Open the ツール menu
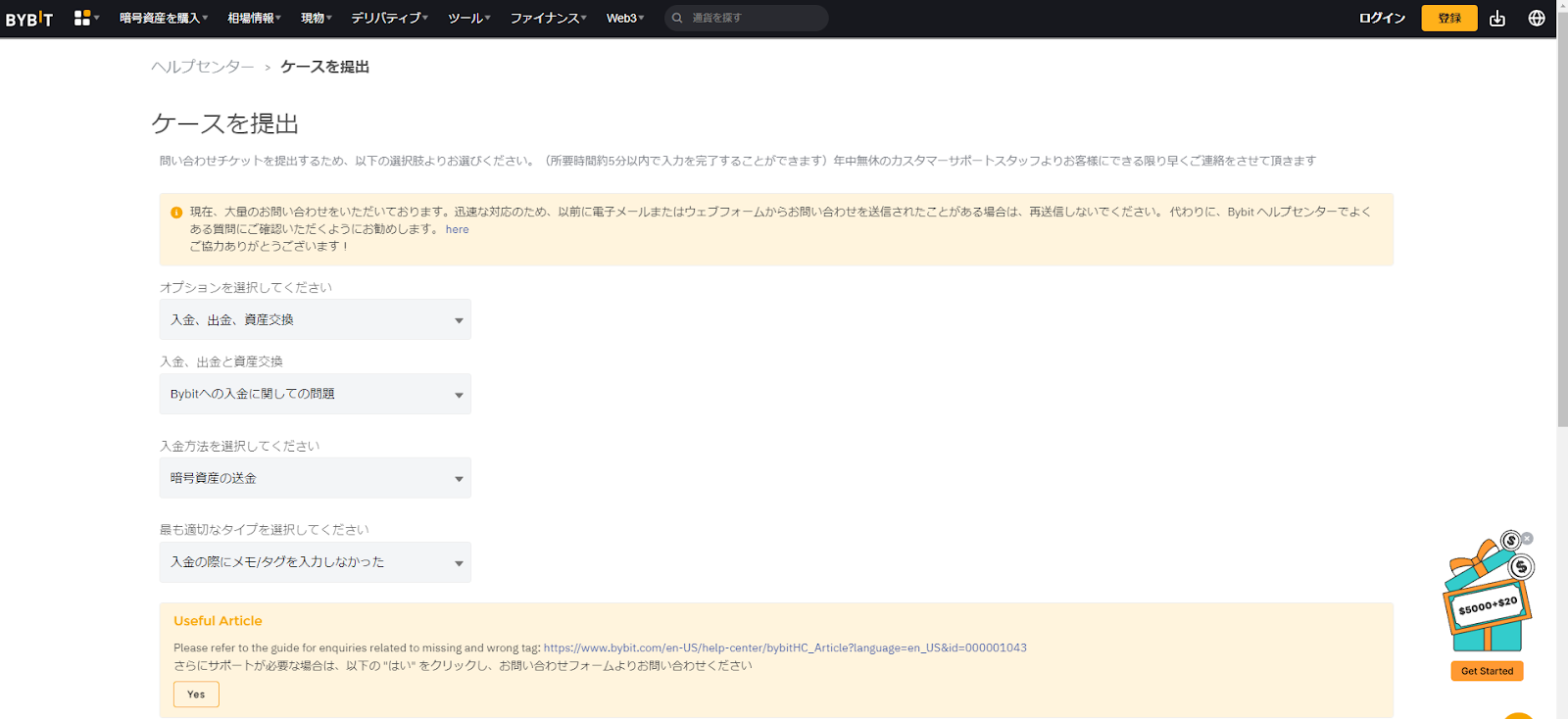This screenshot has height=719, width=1568. pyautogui.click(x=469, y=18)
